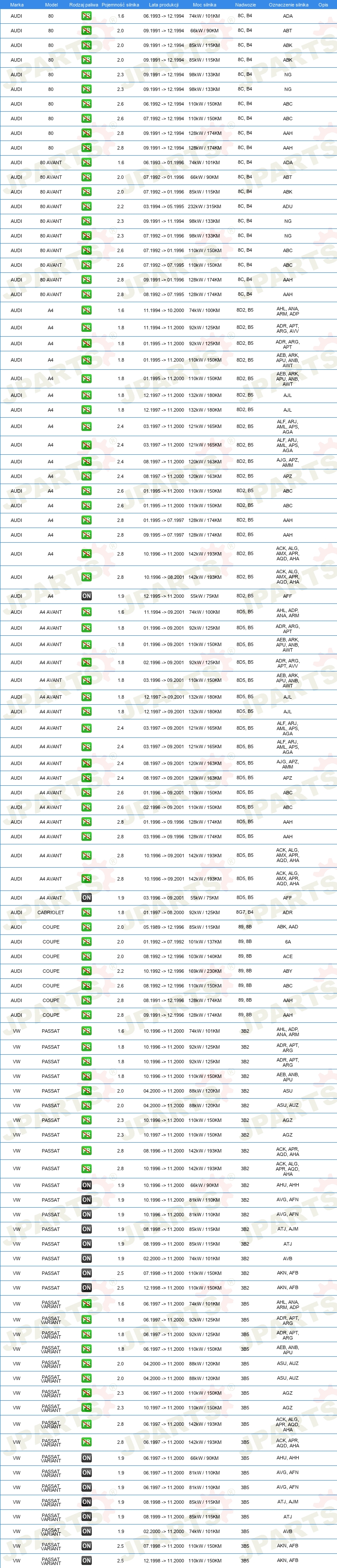Click diesel ON icon in PASSAT 3B2 1.9 AHU, AHH row
The height and width of the screenshot is (1568, 337).
[86, 1185]
